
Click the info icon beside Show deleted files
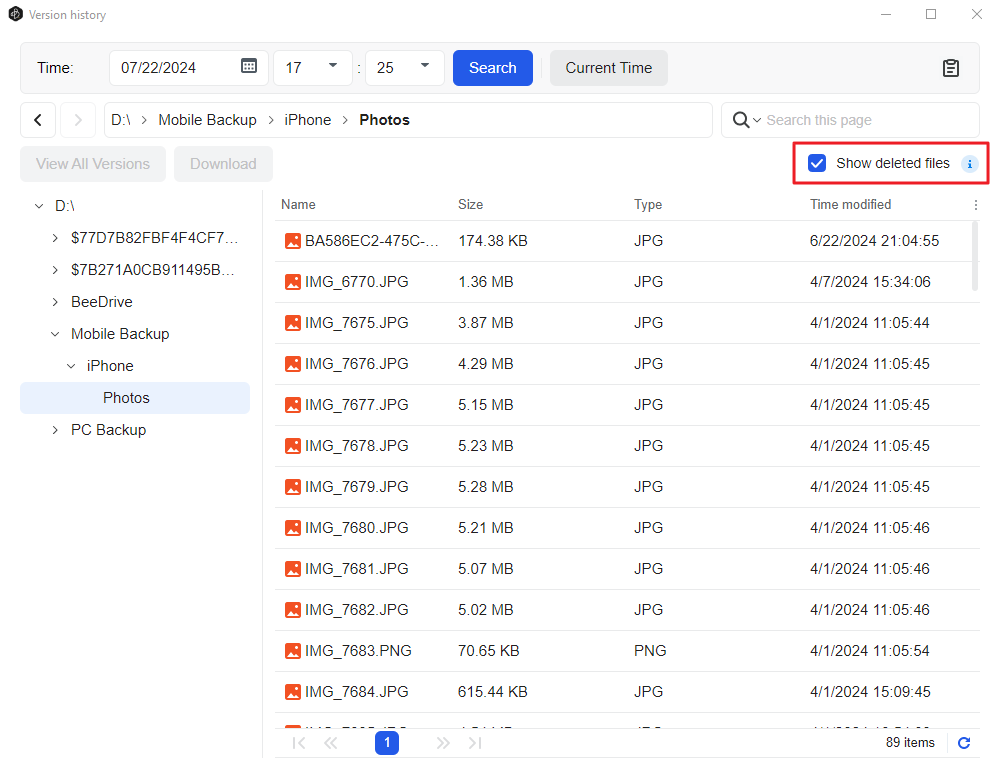click(968, 163)
